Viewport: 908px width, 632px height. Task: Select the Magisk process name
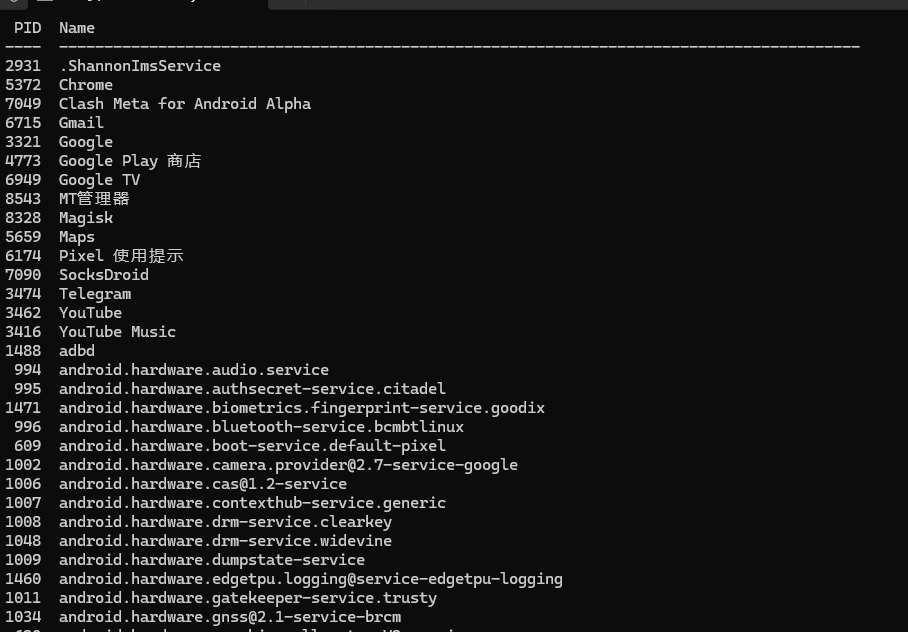pos(86,218)
